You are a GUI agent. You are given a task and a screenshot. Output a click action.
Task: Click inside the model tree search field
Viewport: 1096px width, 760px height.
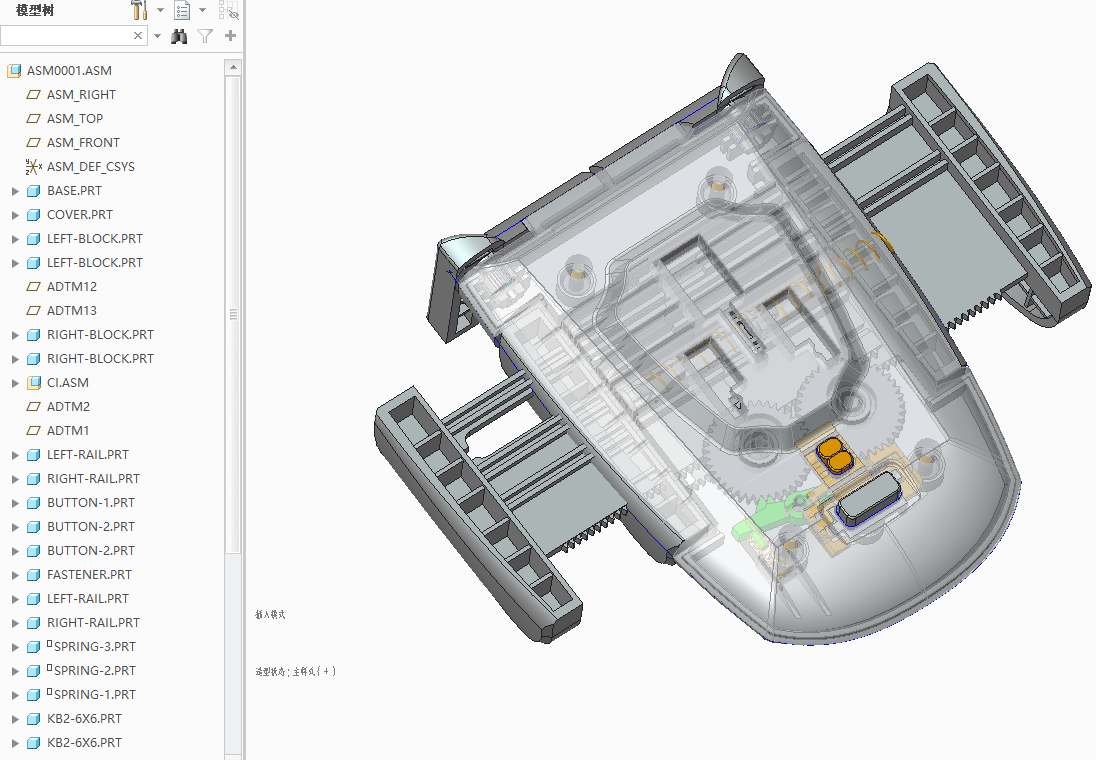click(65, 36)
